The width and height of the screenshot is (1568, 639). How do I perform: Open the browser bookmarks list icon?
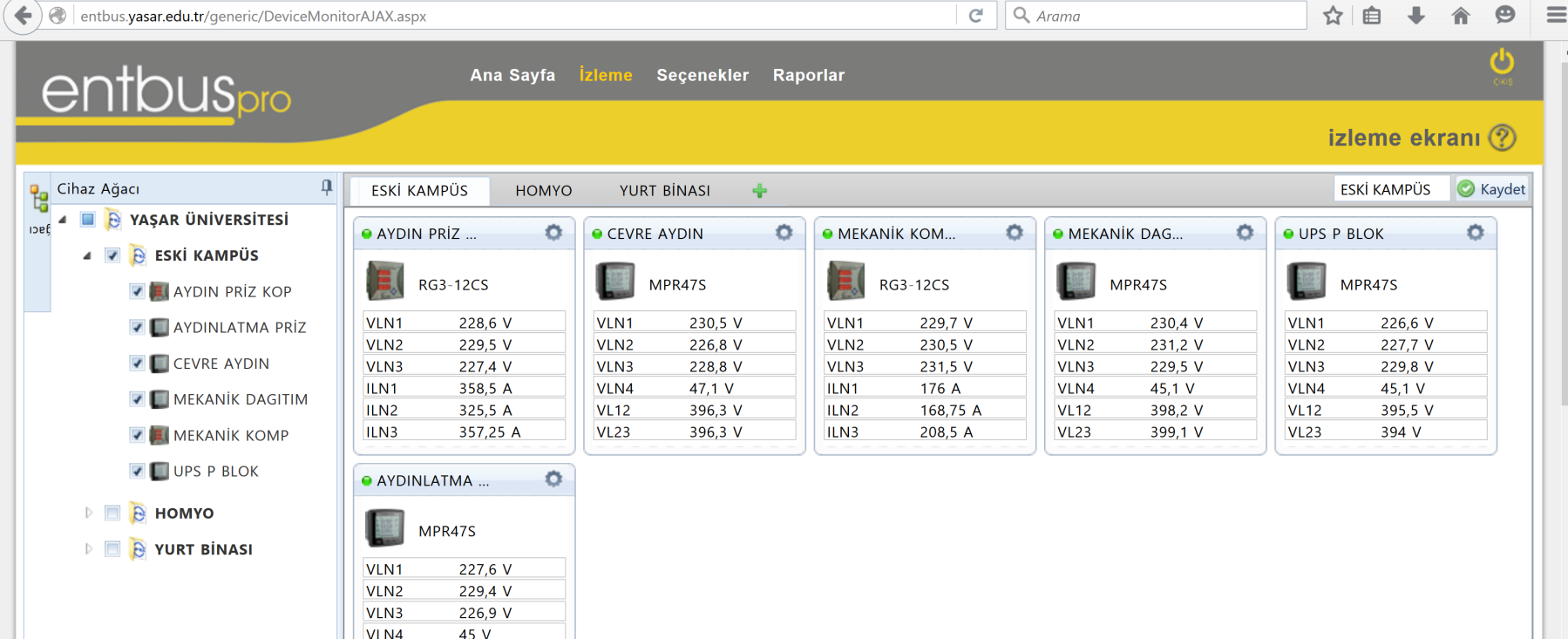1372,16
